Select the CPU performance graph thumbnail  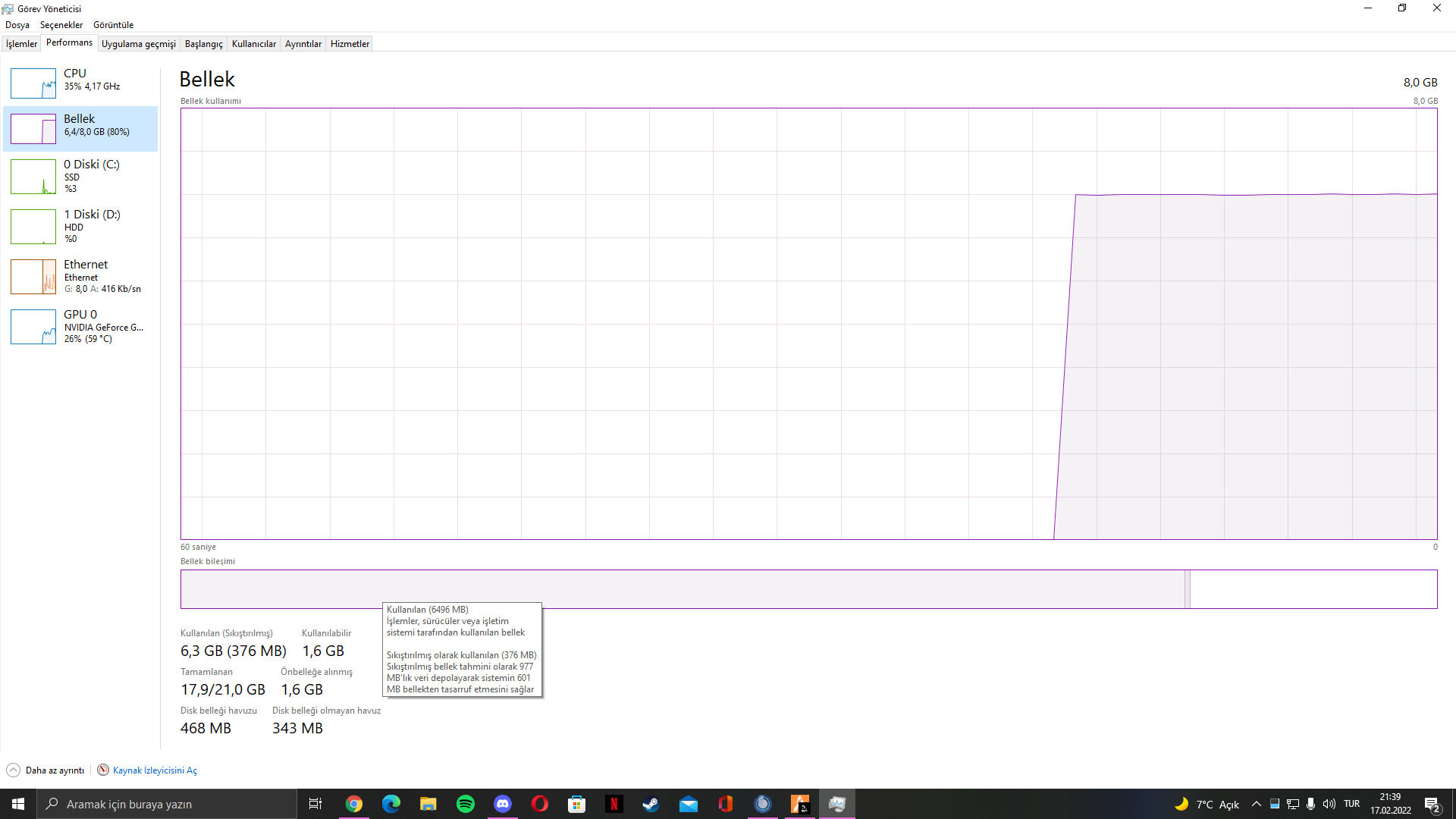point(33,83)
